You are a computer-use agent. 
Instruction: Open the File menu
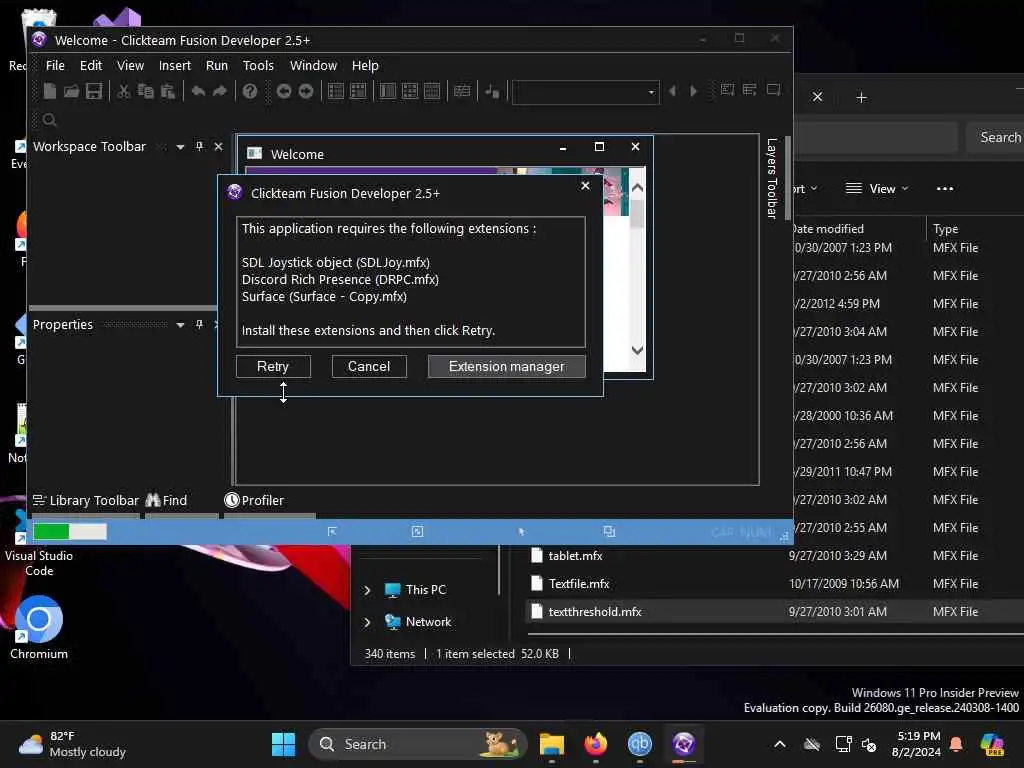tap(55, 65)
